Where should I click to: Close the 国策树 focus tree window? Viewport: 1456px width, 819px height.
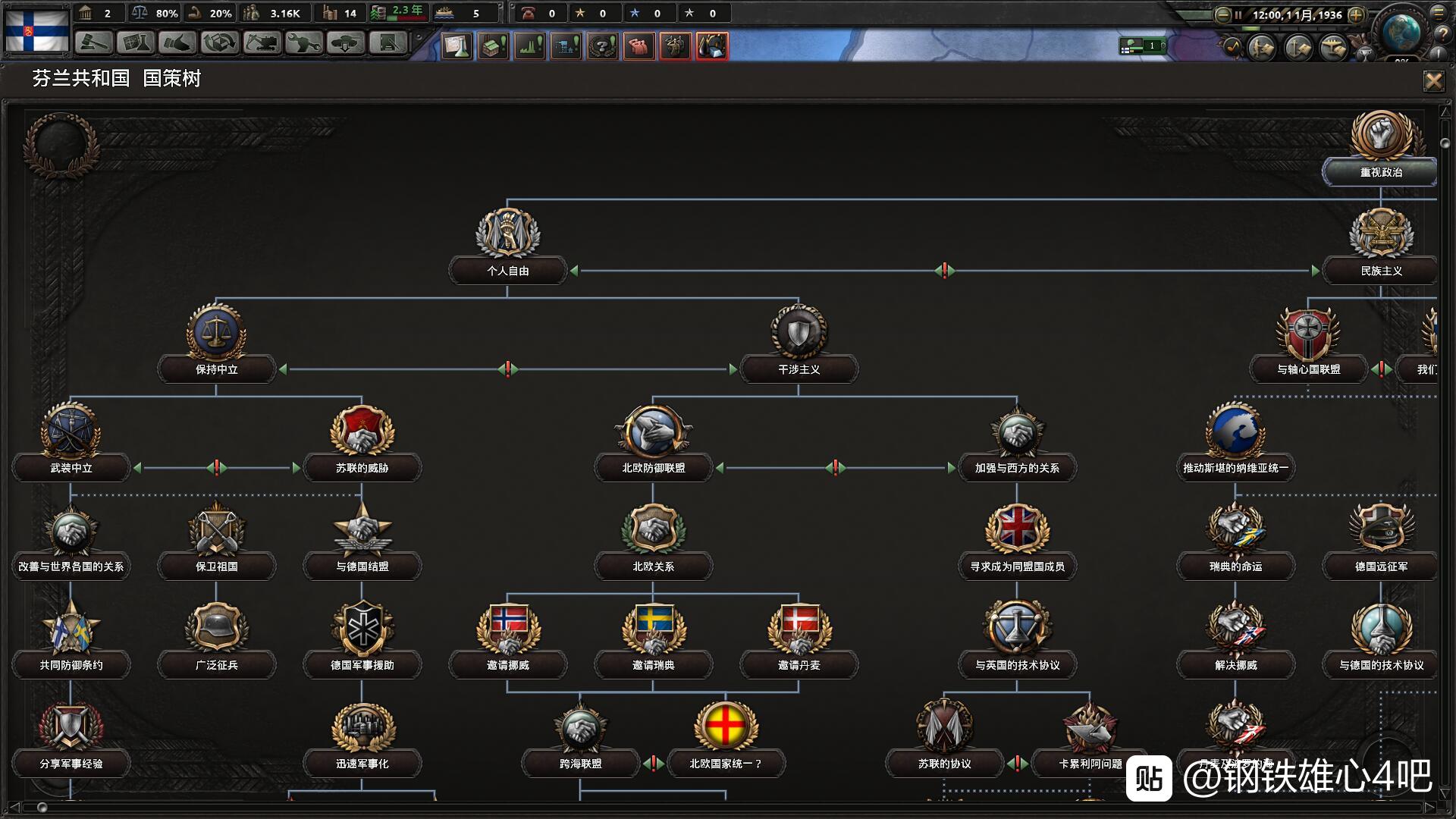click(1433, 80)
